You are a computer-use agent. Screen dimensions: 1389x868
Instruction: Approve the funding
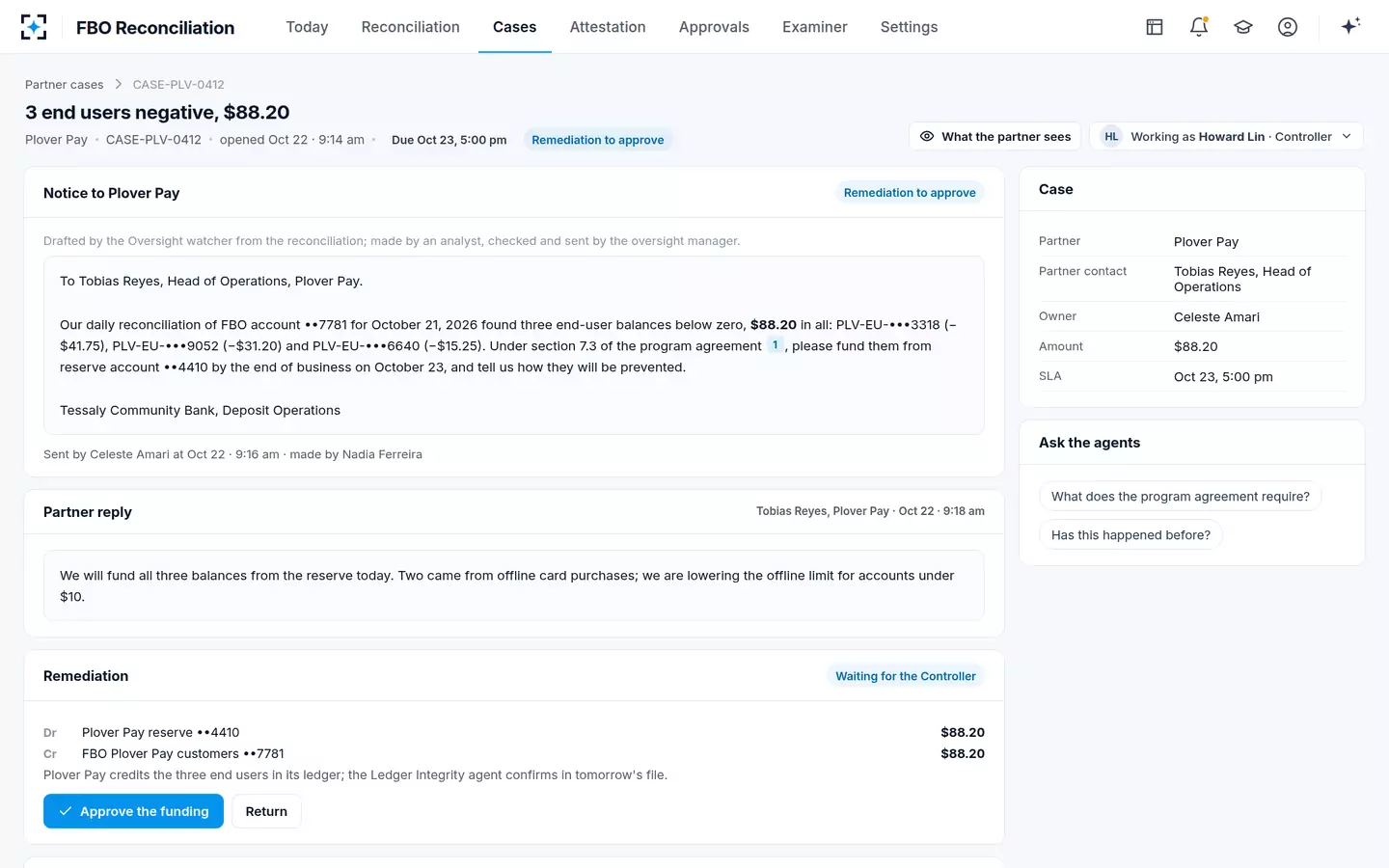tap(133, 811)
